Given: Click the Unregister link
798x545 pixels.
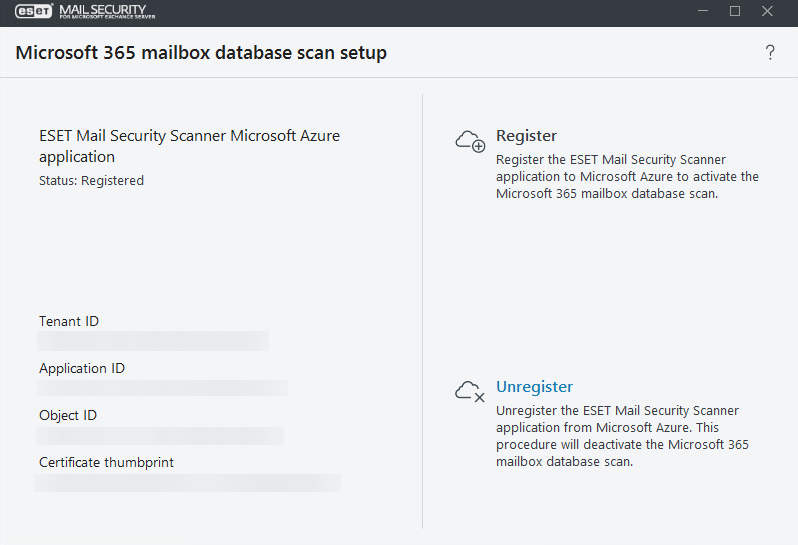Looking at the screenshot, I should click(534, 387).
